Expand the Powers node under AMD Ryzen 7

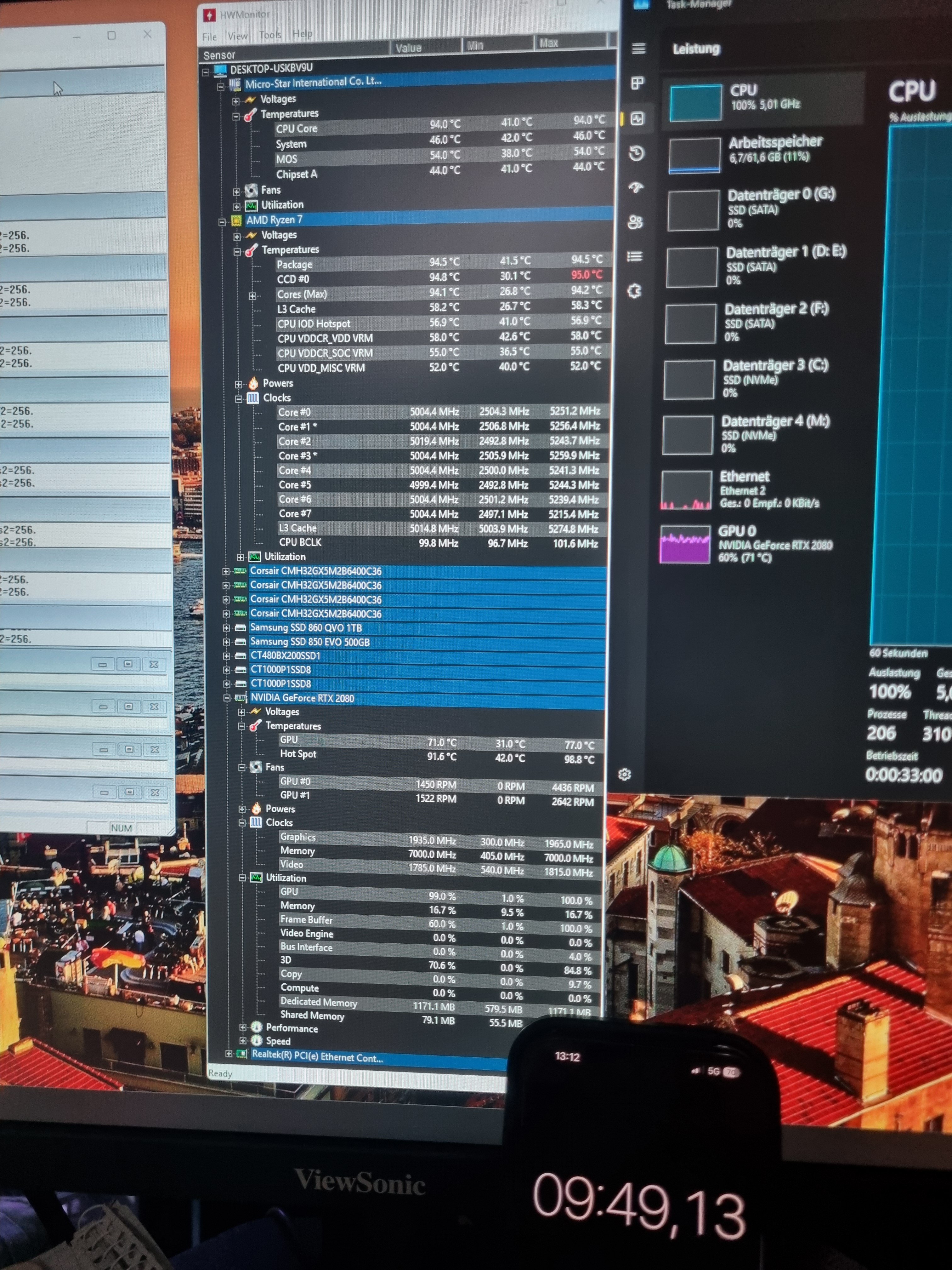pos(239,384)
